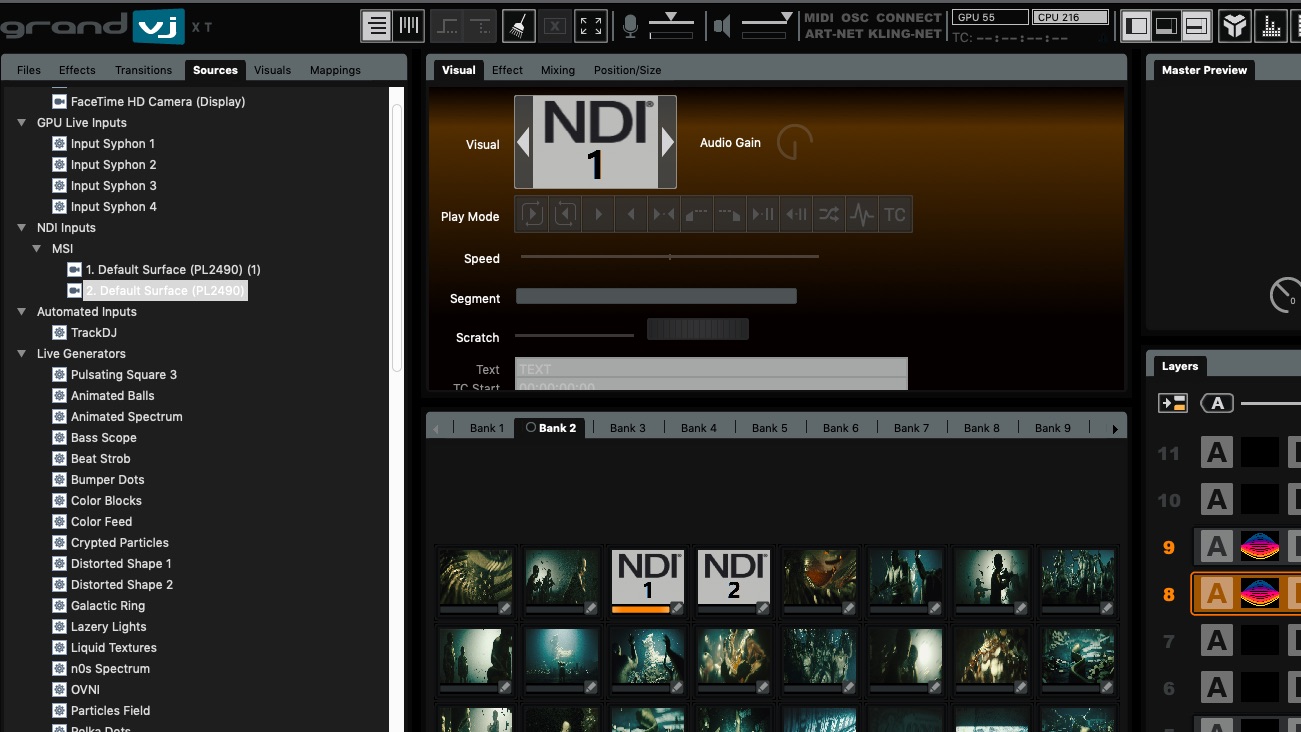Set play mode to audio waveform sync
This screenshot has width=1301, height=732.
(x=862, y=214)
